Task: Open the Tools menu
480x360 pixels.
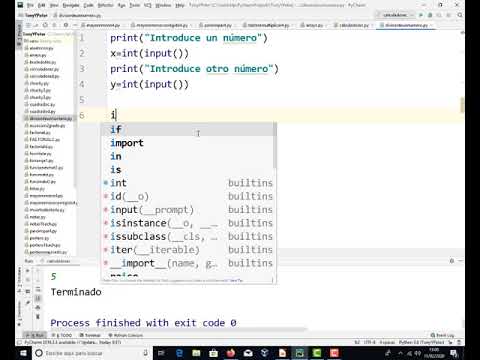Action: (134, 5)
